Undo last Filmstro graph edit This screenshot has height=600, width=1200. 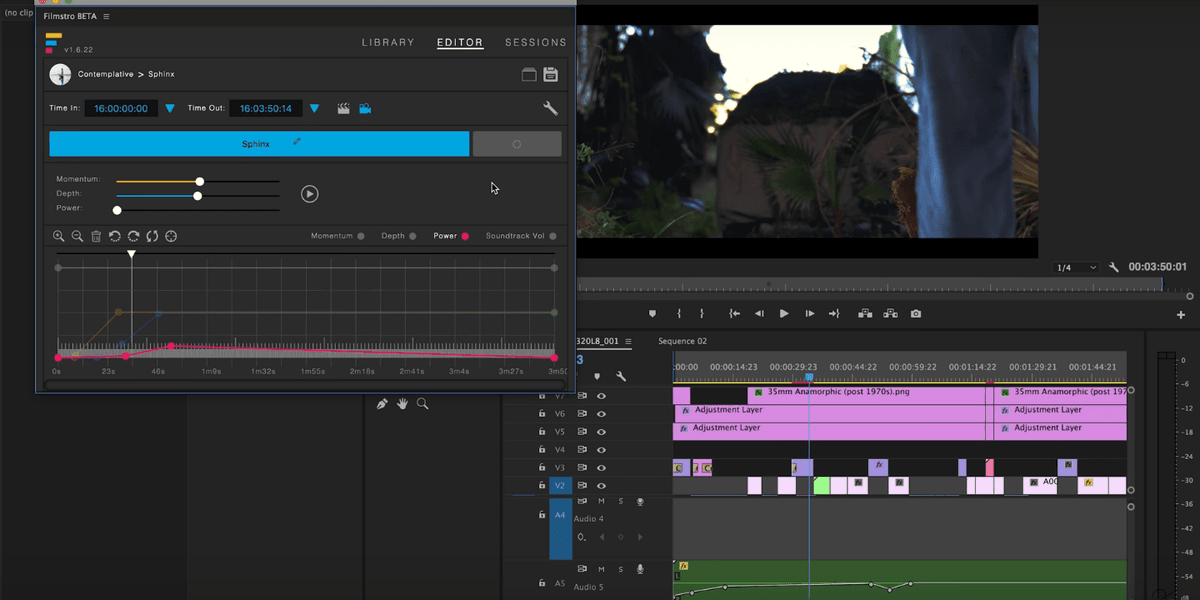pyautogui.click(x=115, y=236)
